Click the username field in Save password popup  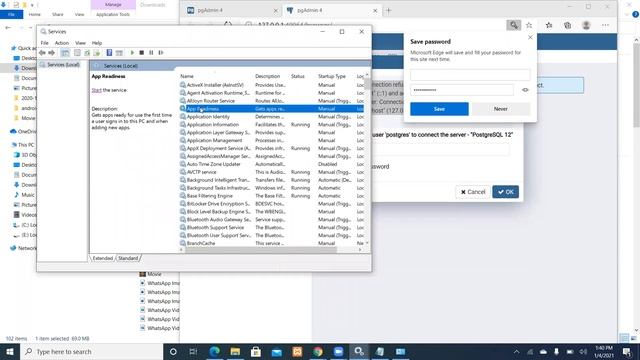coord(470,75)
